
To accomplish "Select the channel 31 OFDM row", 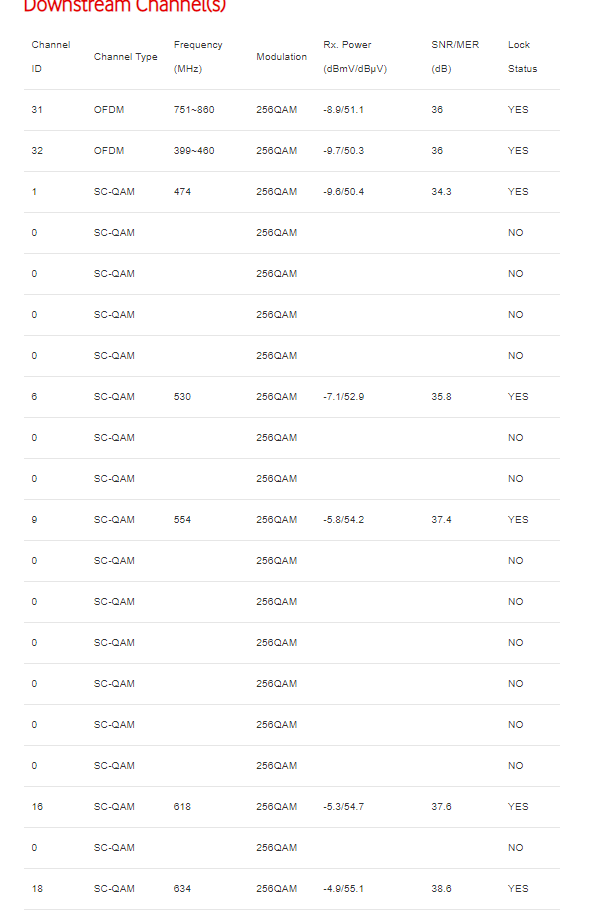I will tap(292, 110).
